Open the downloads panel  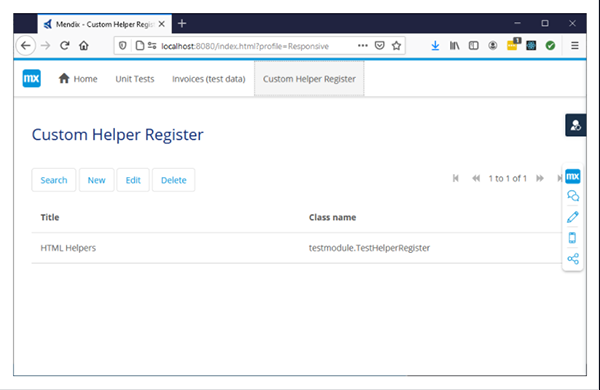point(435,46)
